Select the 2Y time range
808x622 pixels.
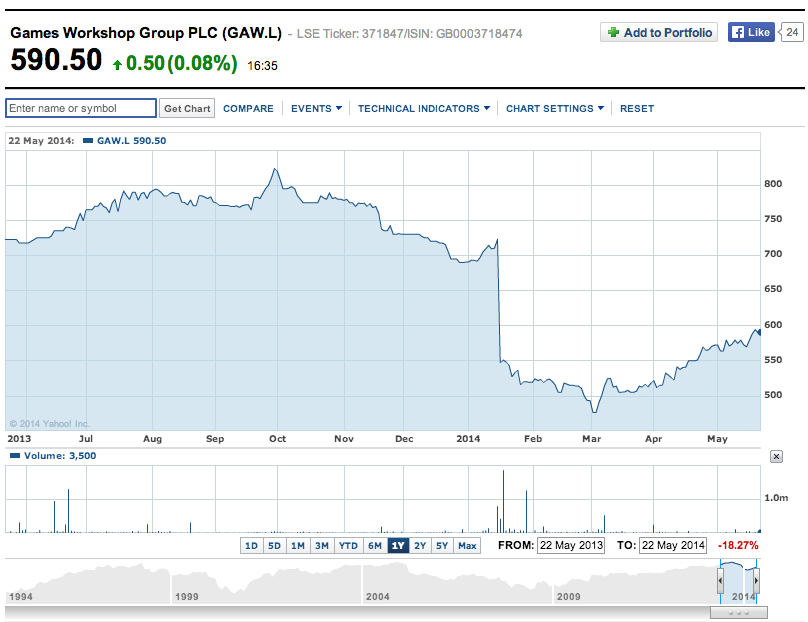pyautogui.click(x=420, y=546)
